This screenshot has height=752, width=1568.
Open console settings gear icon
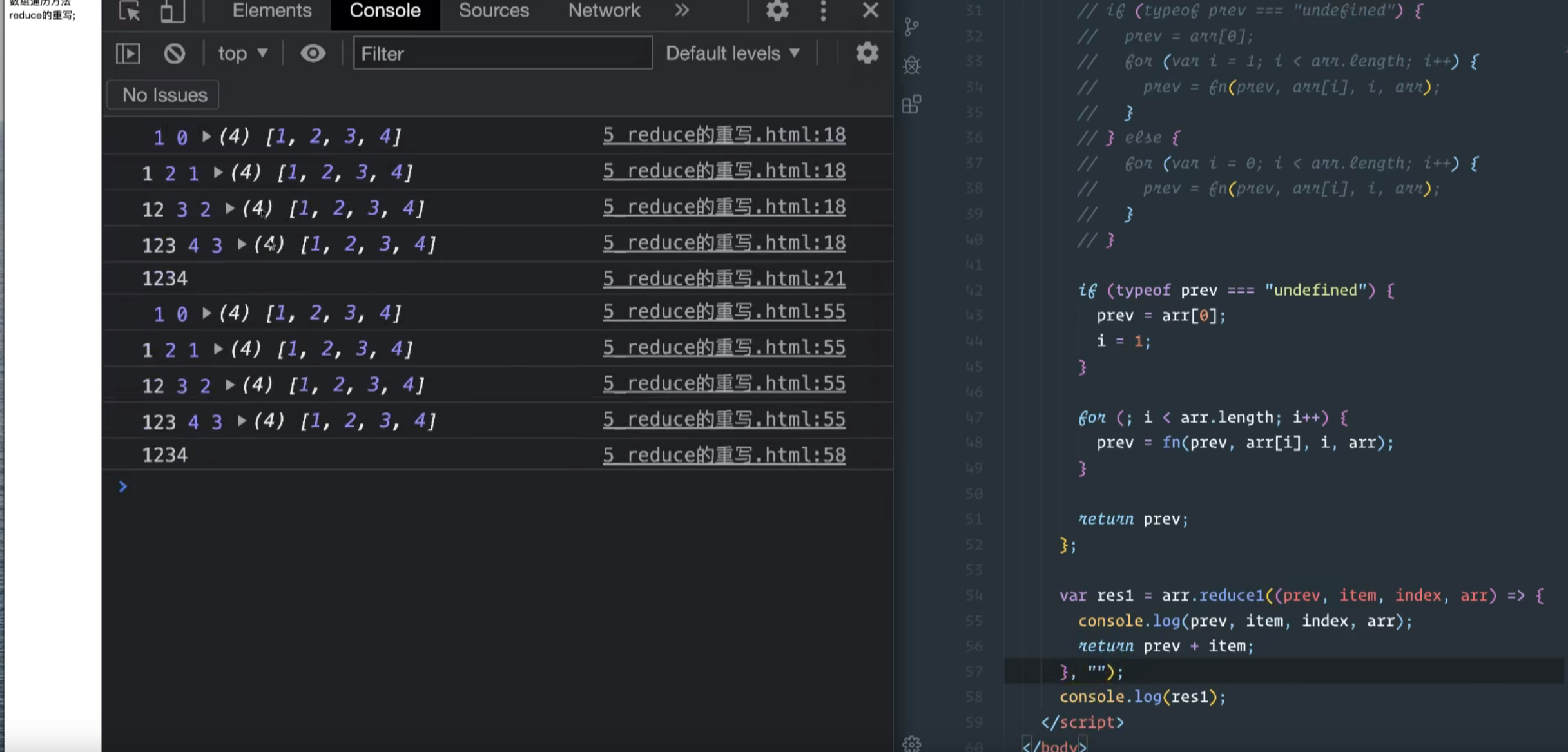click(867, 53)
